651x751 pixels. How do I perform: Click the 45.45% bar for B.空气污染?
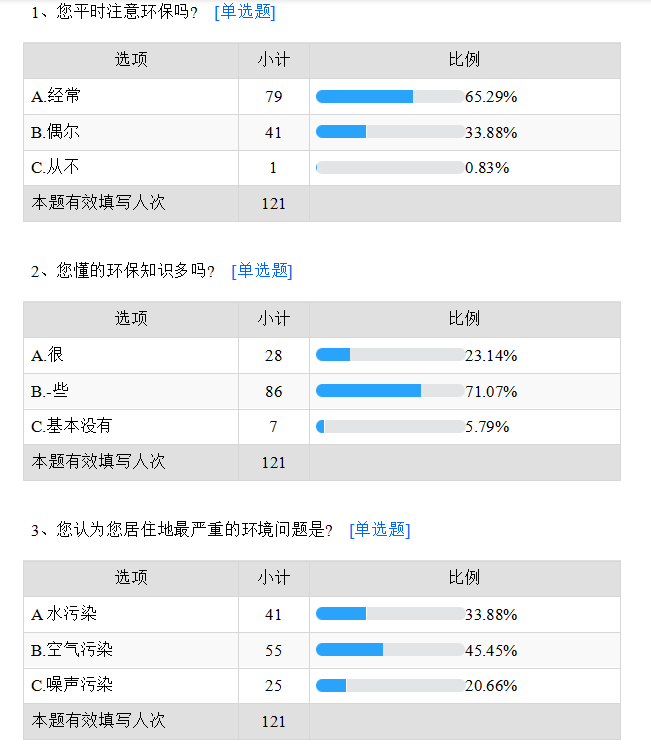pyautogui.click(x=390, y=650)
